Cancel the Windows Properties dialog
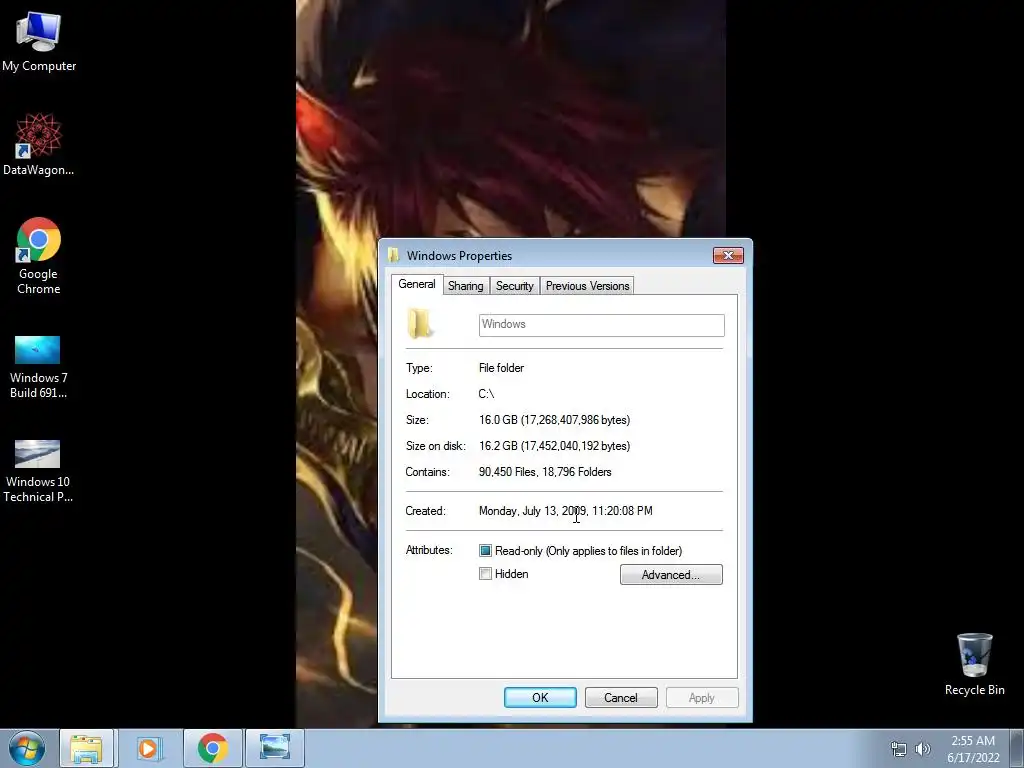Screen dimensions: 1024x768 click(x=620, y=697)
